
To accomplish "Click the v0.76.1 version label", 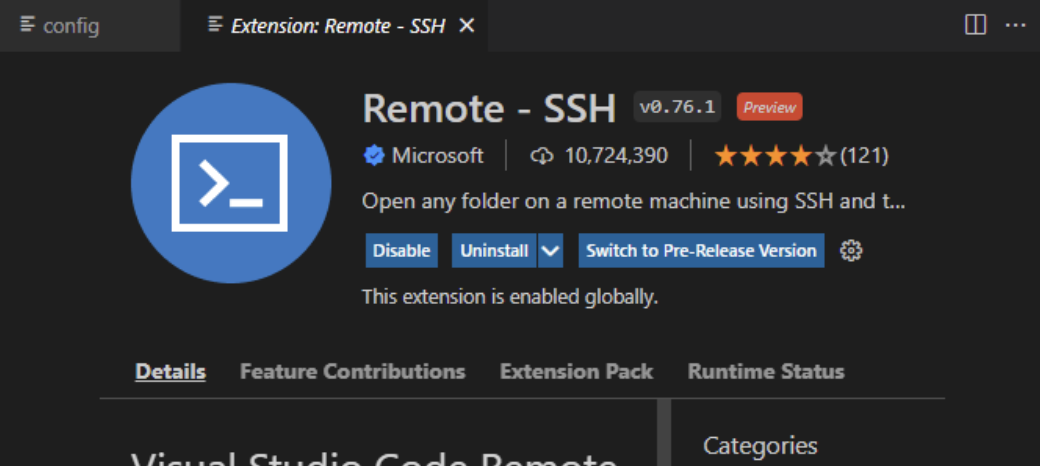I will [677, 107].
